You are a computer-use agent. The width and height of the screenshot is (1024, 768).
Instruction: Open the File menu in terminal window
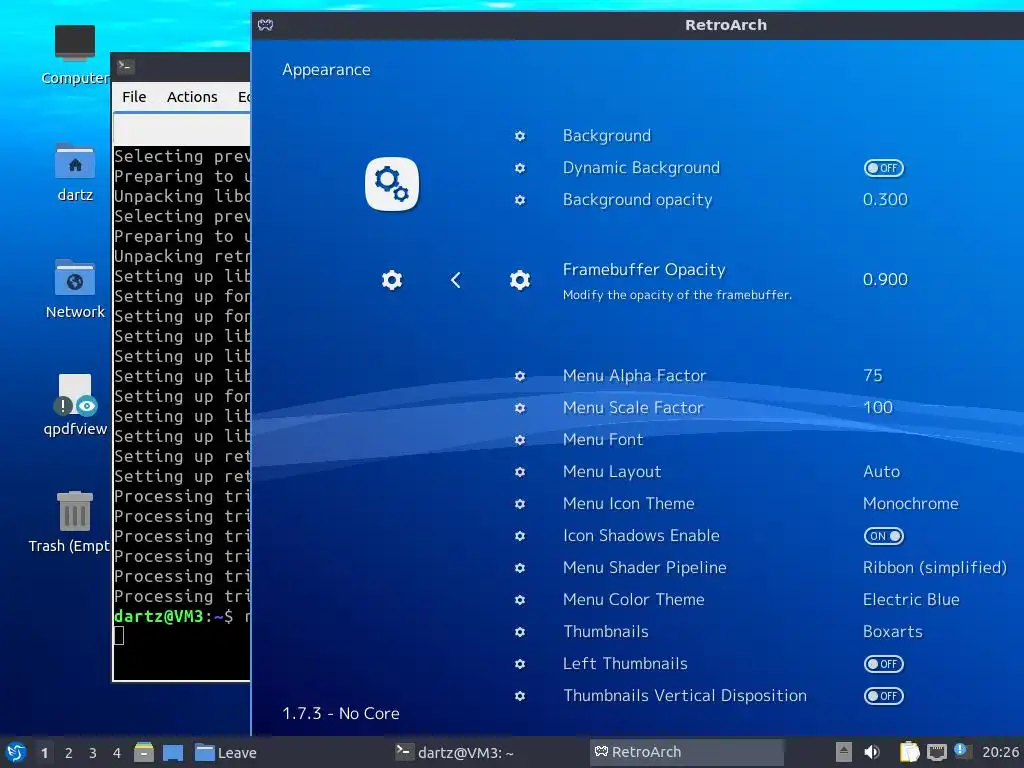[x=134, y=97]
